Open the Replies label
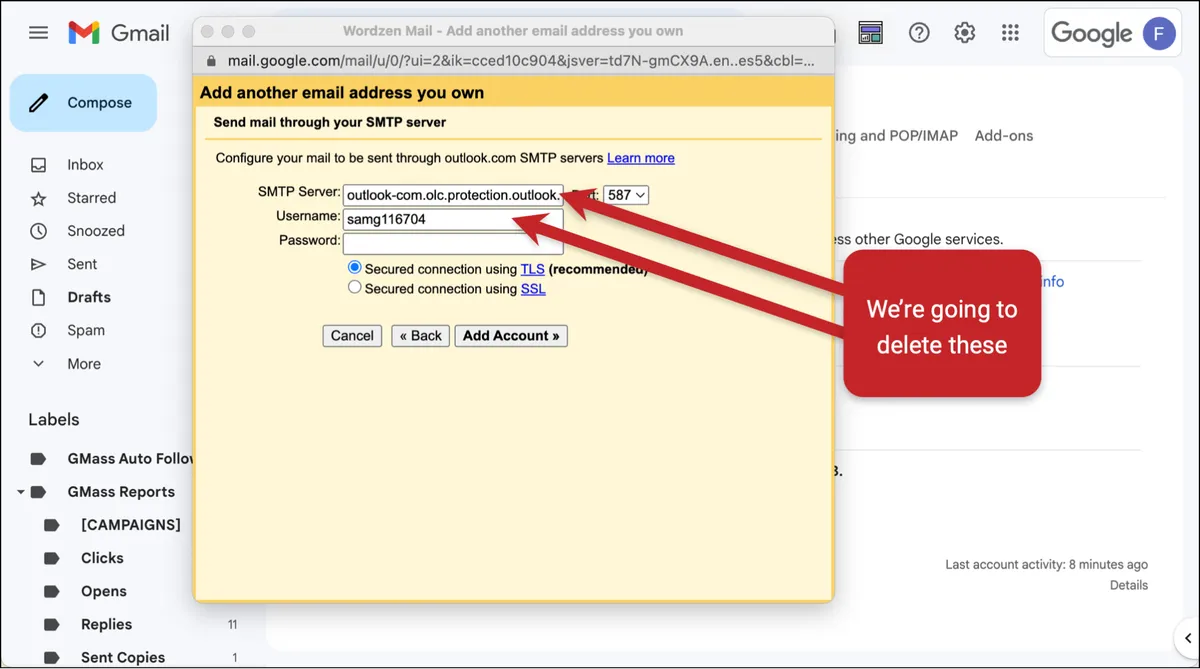The image size is (1200, 669). coord(106,624)
